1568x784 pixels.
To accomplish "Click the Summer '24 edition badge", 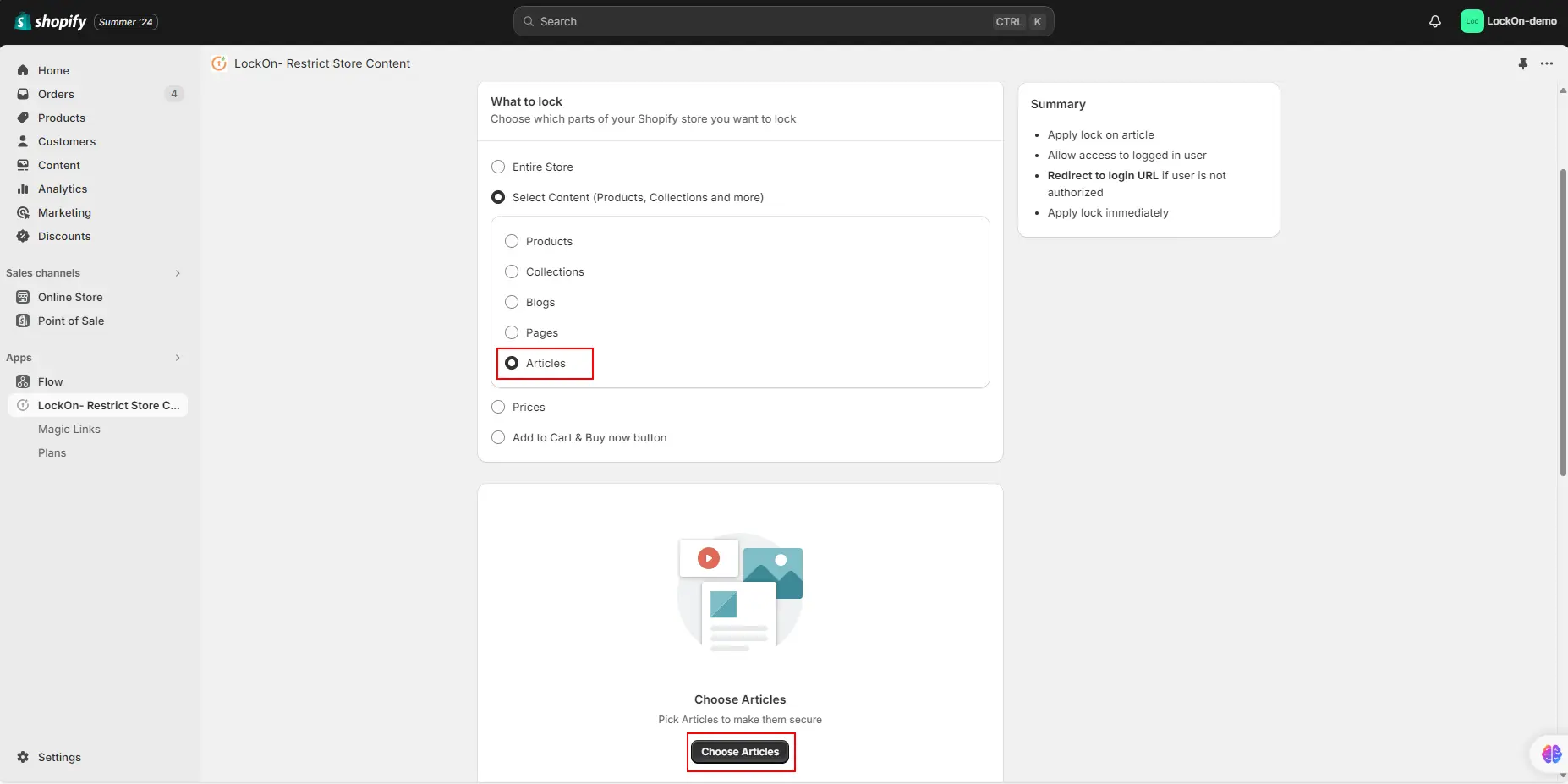I will 125,22.
